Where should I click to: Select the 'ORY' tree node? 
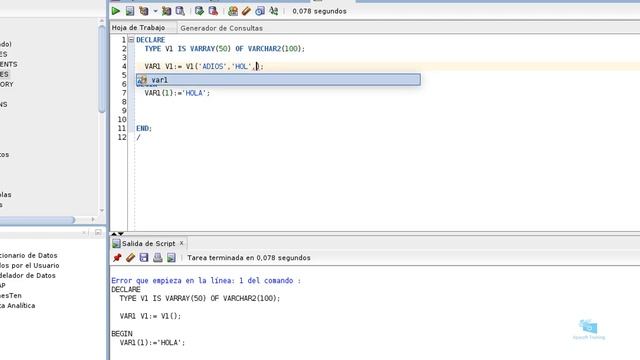[x=7, y=84]
